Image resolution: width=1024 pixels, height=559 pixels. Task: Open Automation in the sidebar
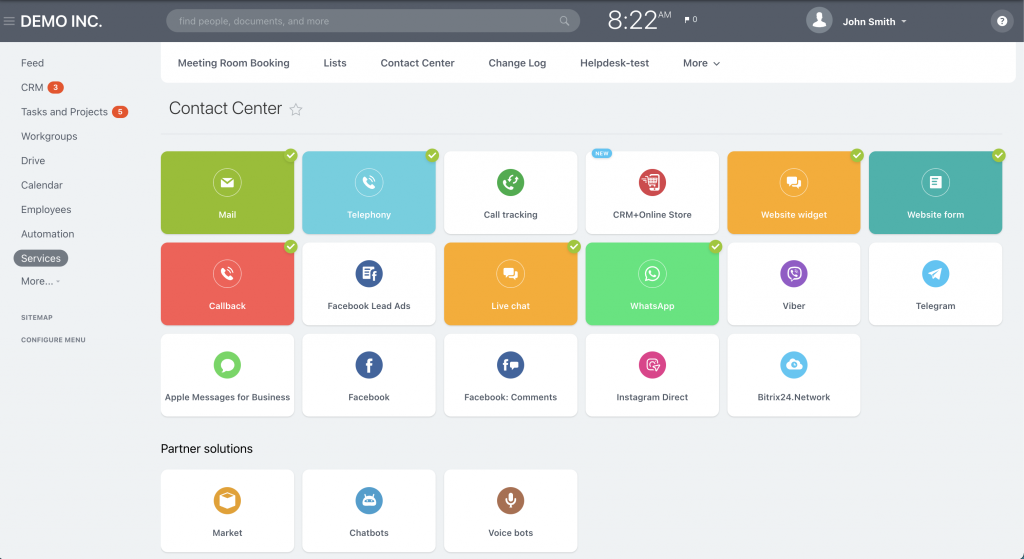pos(48,234)
